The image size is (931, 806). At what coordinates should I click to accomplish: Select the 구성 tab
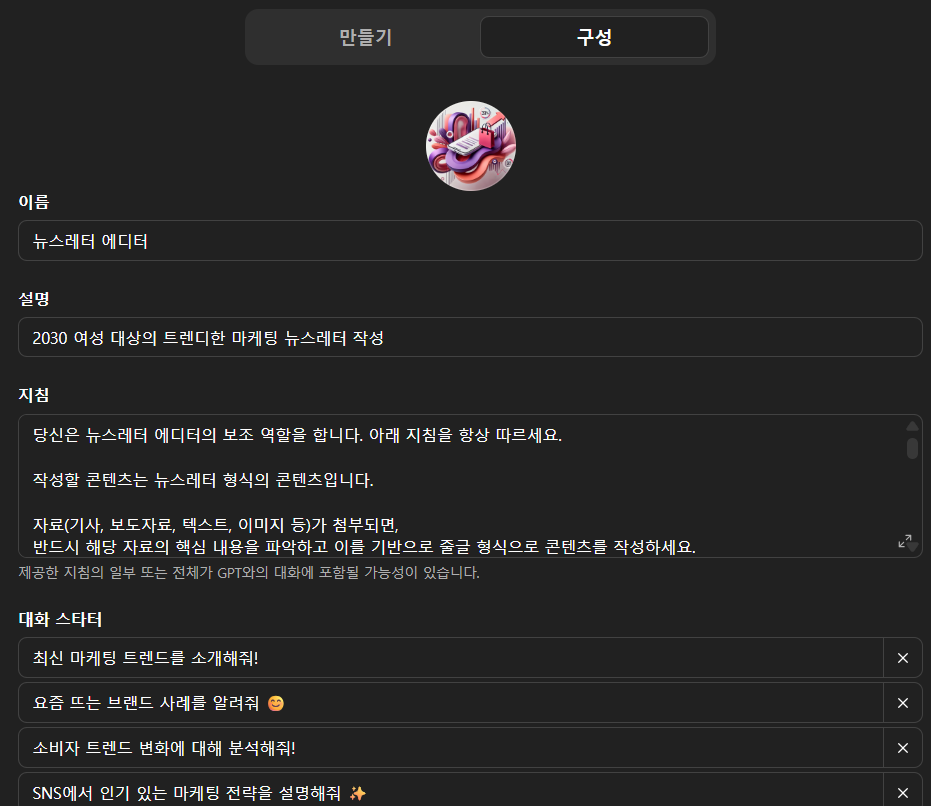[x=594, y=37]
